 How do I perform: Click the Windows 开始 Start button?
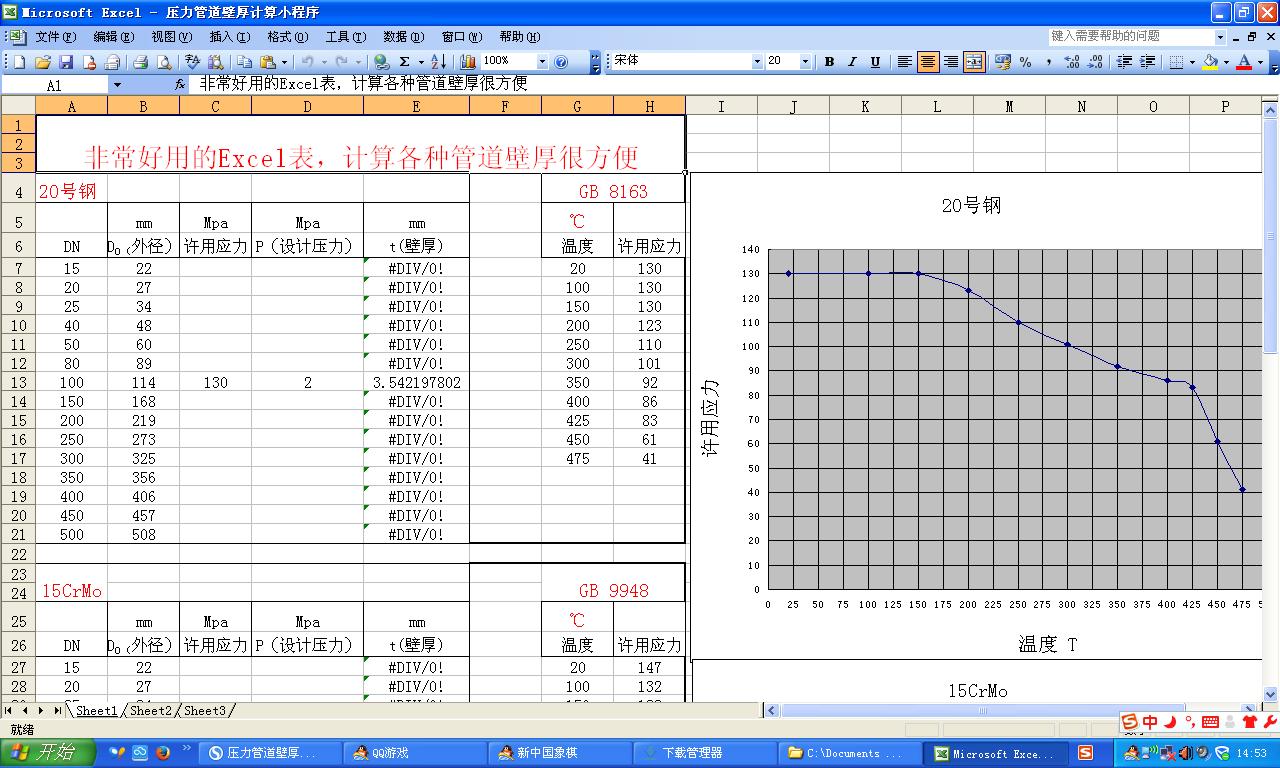click(48, 753)
